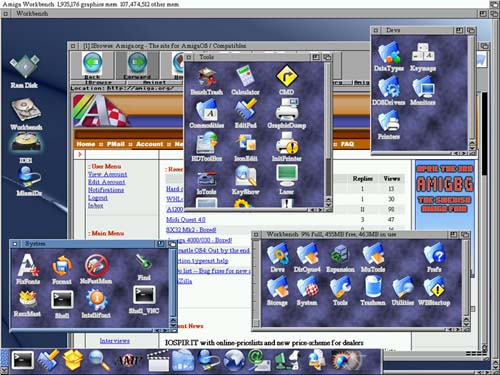Viewport: 500px width, 375px height.
Task: Click Forward button in IBrowse toolbar
Action: pos(137,66)
